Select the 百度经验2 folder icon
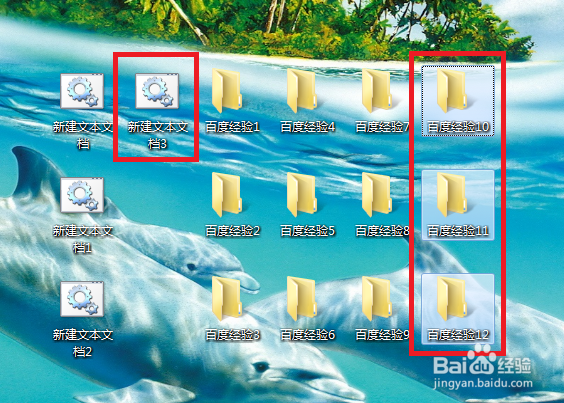The image size is (564, 403). pyautogui.click(x=227, y=195)
